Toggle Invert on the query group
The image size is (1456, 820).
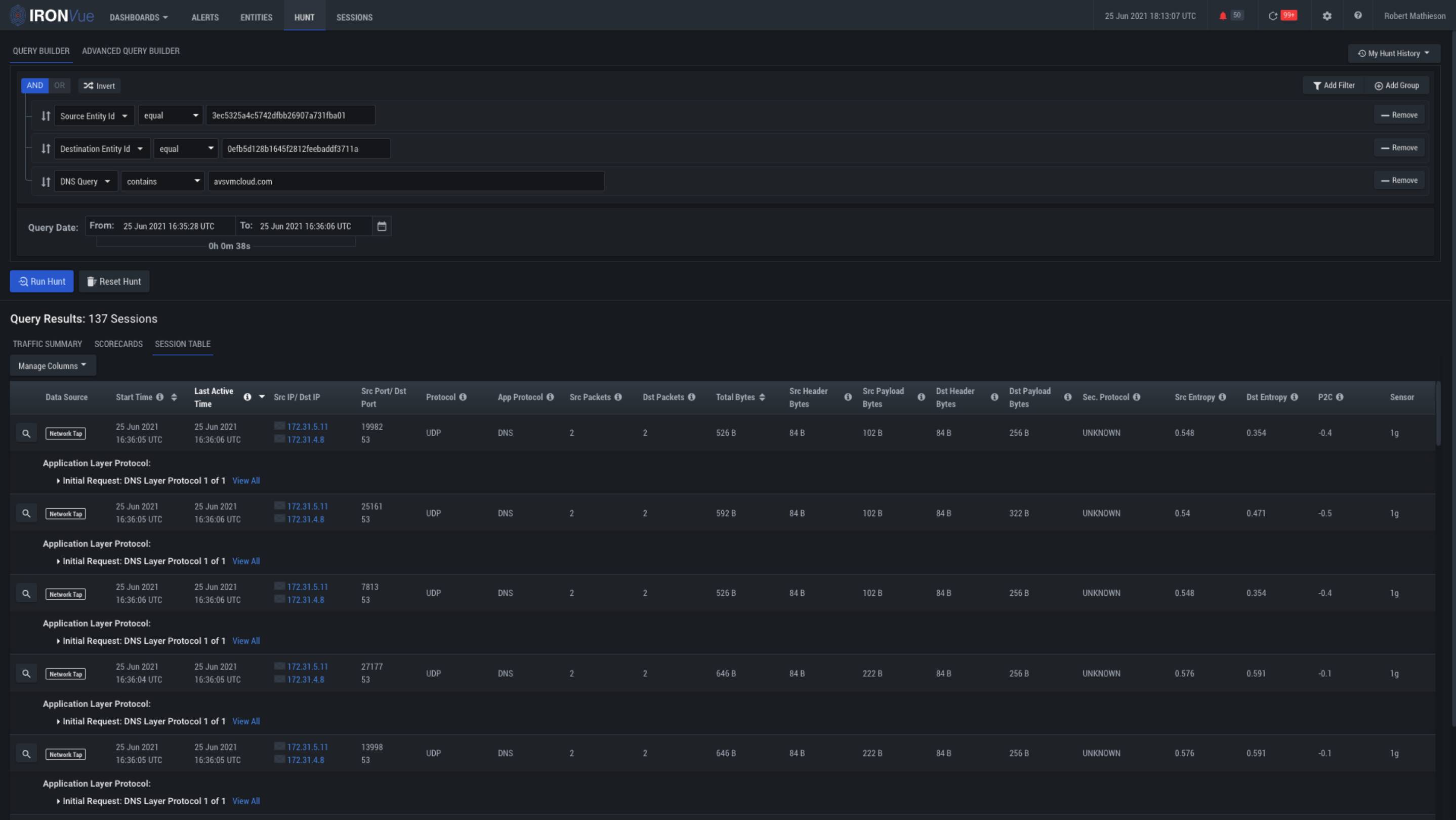100,86
